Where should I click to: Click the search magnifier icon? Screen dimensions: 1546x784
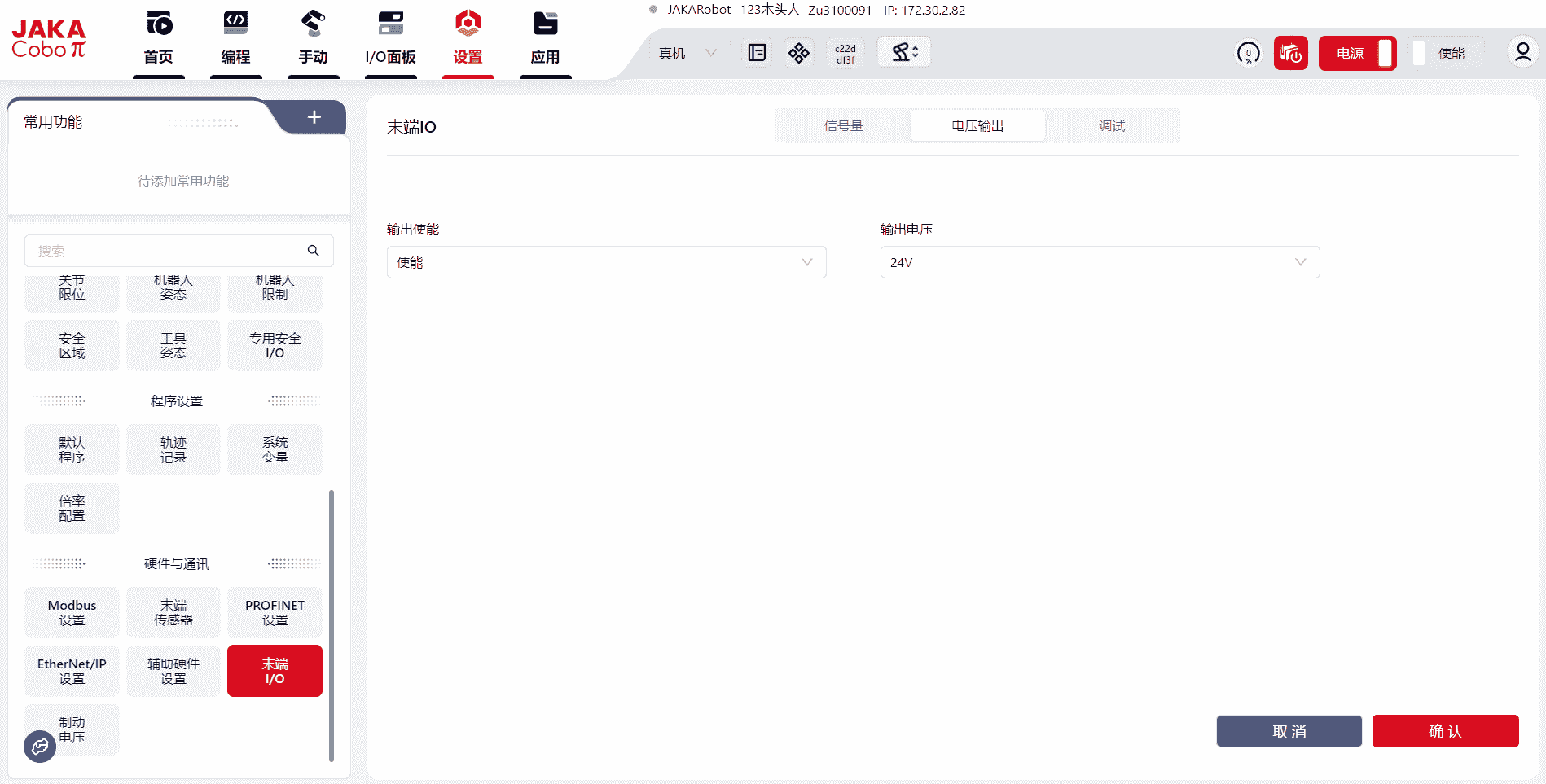click(314, 251)
